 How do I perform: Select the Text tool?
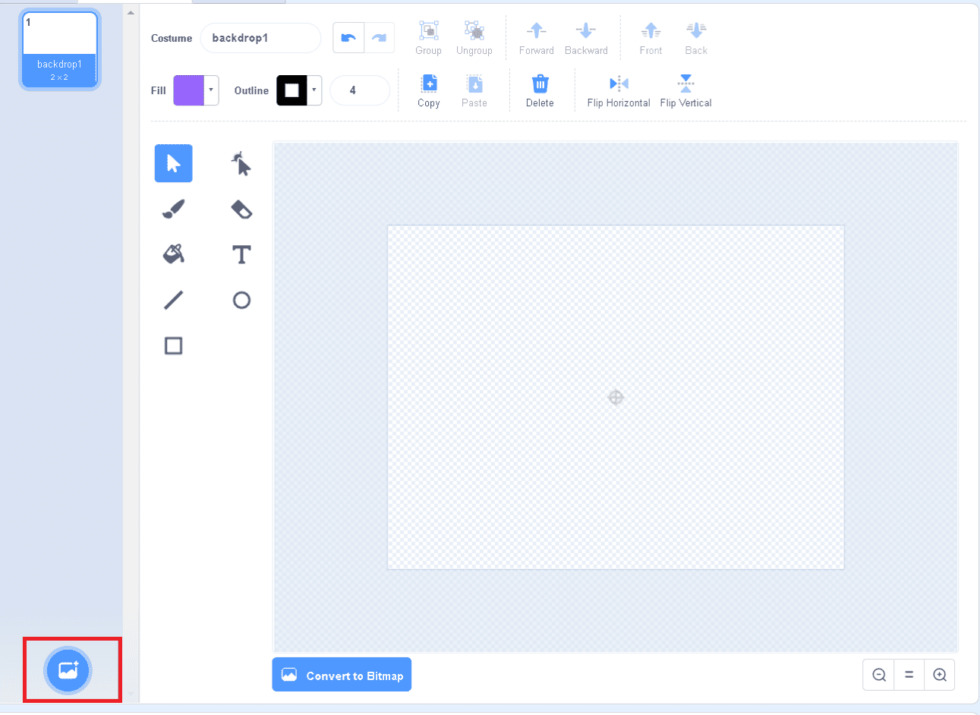[241, 254]
